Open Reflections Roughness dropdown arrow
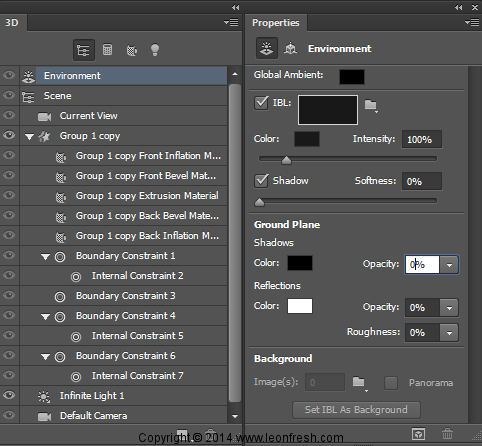 [449, 333]
